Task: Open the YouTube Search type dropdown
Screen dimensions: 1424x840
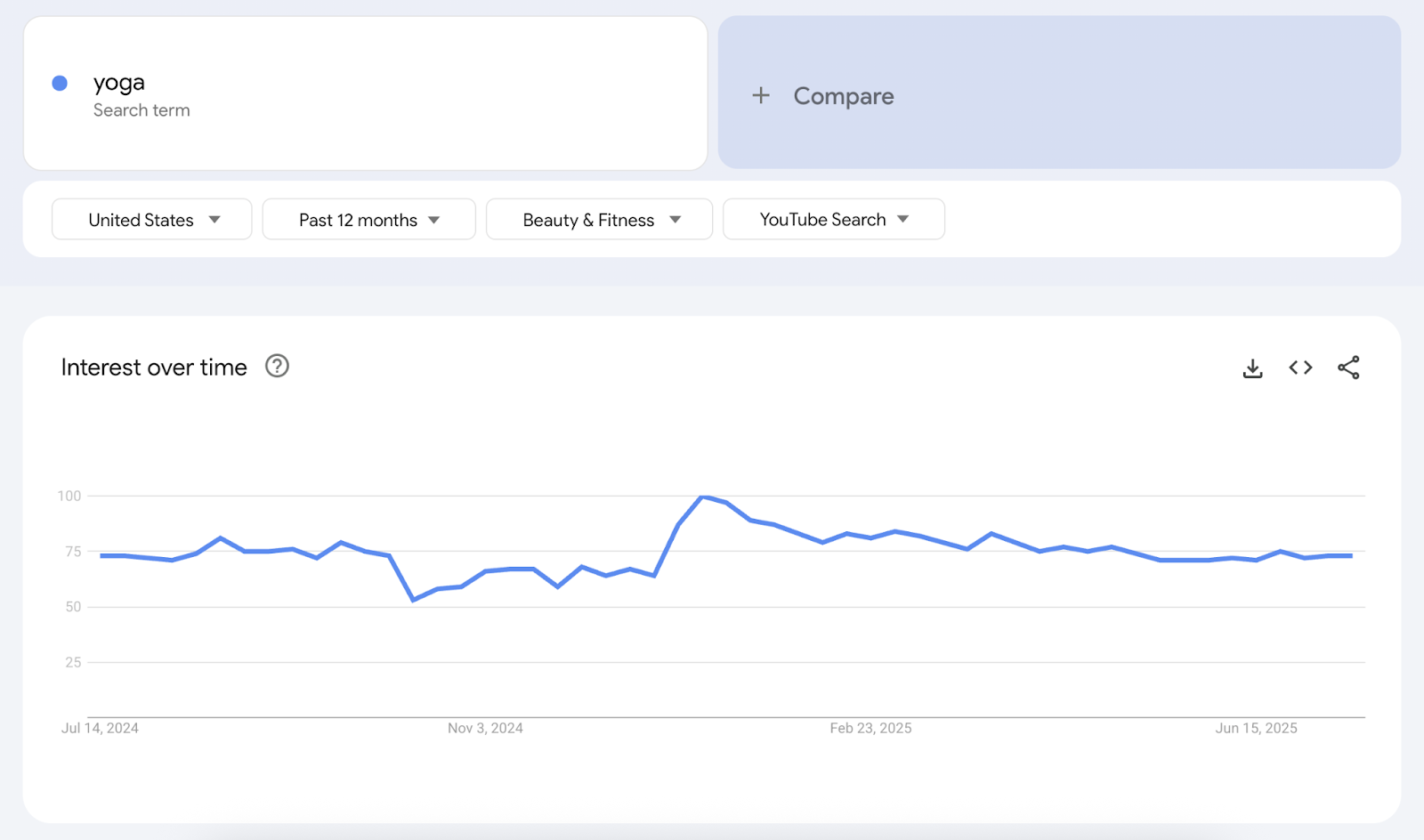Action: click(833, 219)
